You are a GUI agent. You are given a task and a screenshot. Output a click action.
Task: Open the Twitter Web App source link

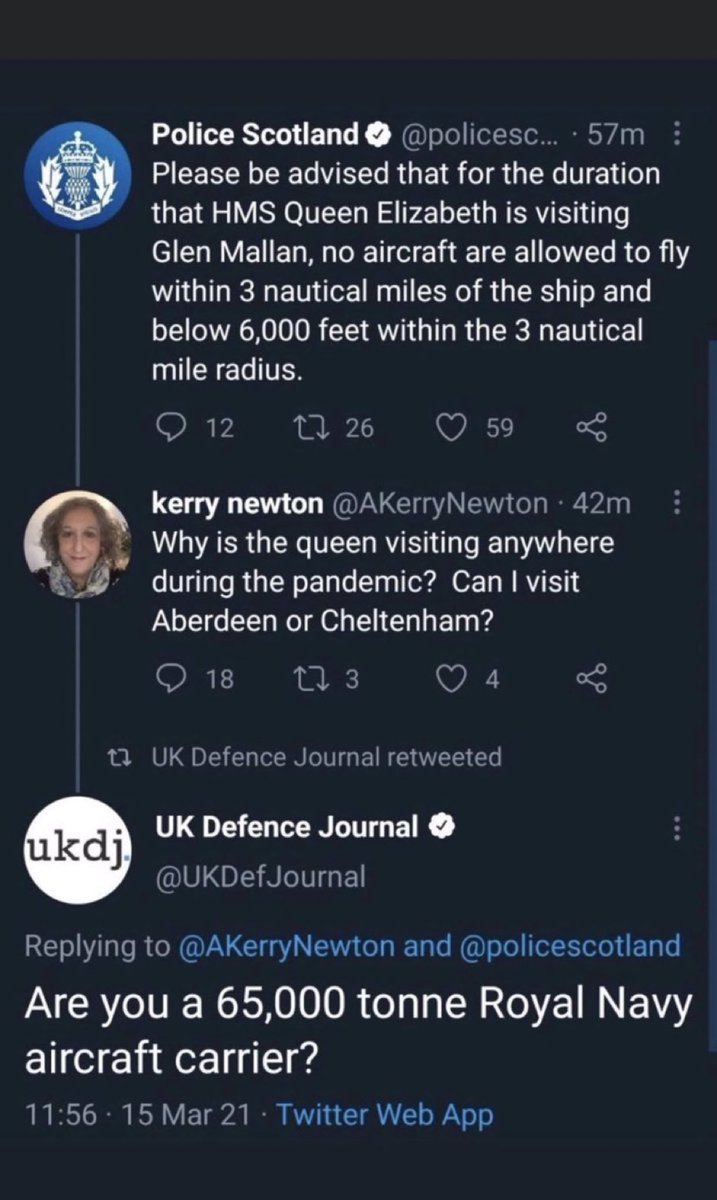(385, 1115)
